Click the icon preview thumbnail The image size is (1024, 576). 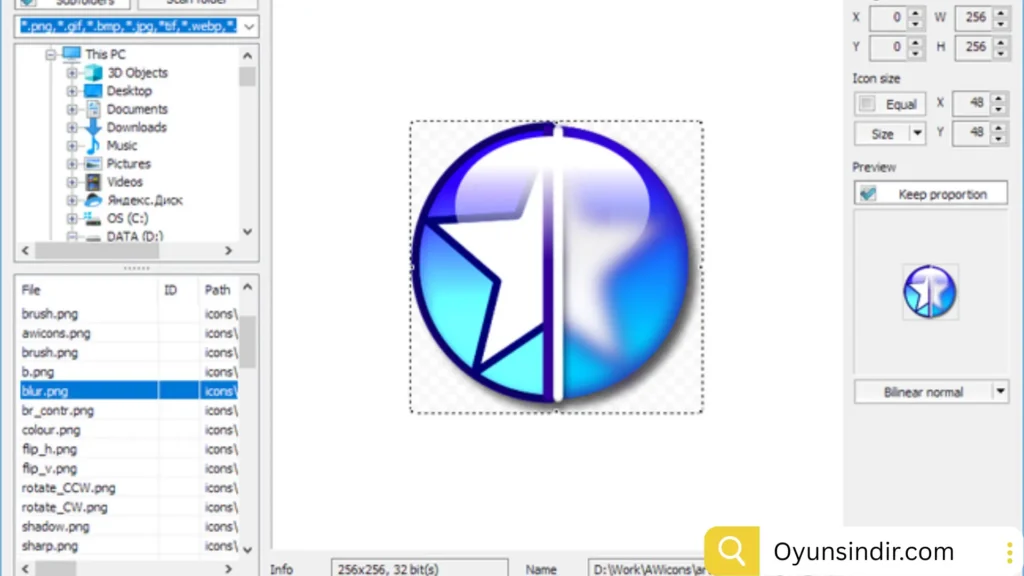tap(930, 292)
